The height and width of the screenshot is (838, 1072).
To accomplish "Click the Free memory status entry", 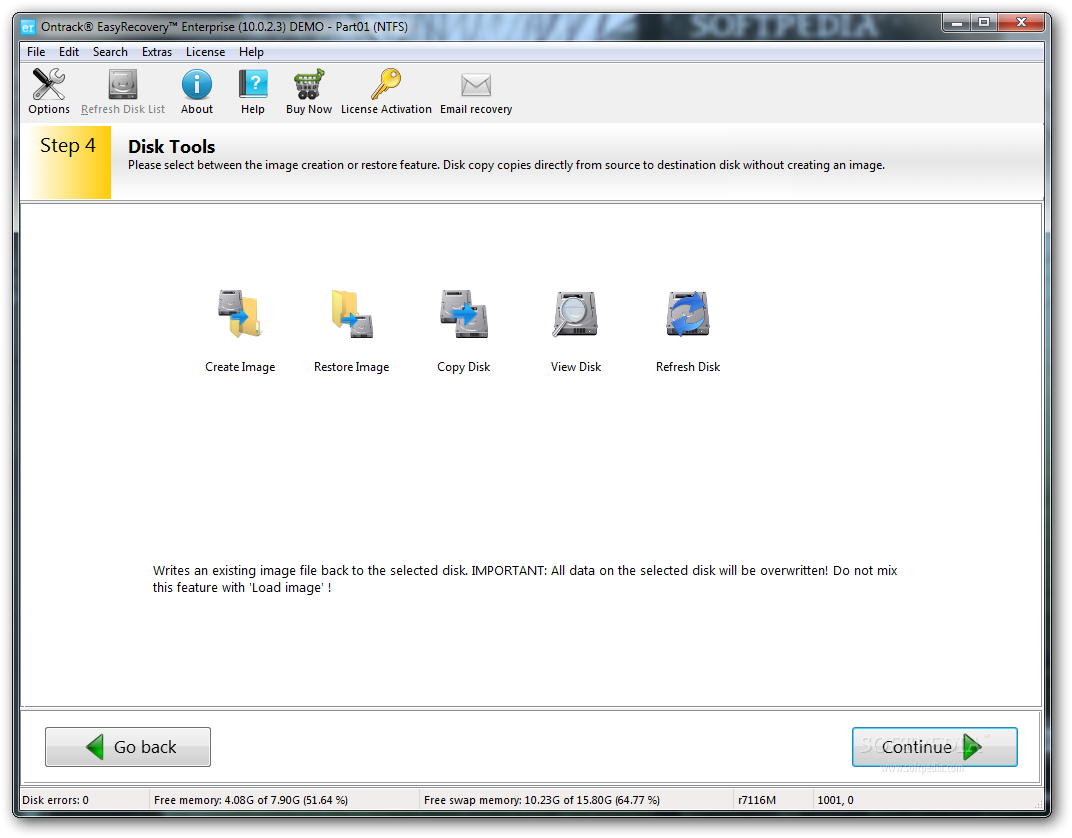I will pos(251,800).
